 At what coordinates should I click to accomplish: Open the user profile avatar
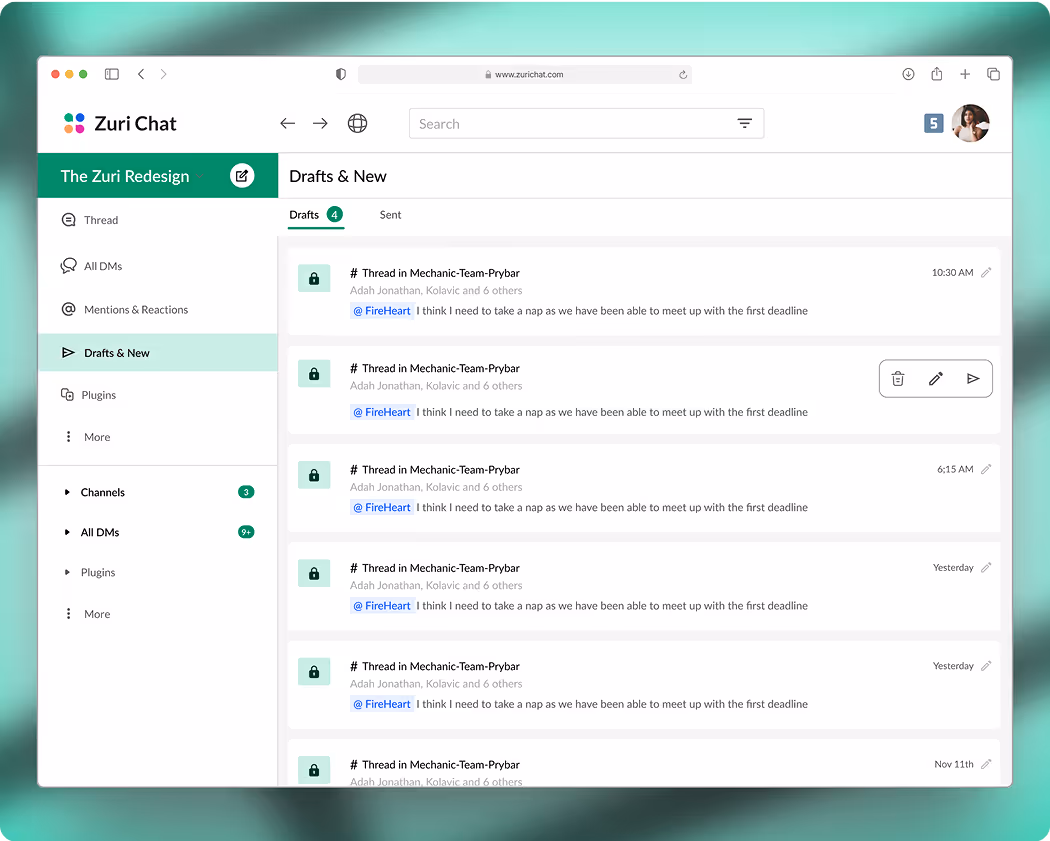coord(970,123)
